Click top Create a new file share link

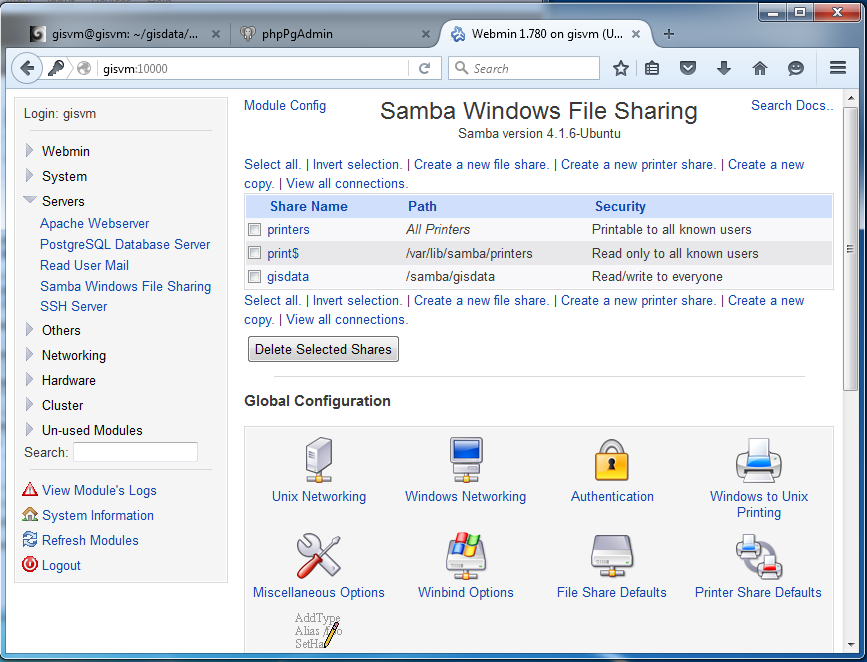pyautogui.click(x=481, y=164)
